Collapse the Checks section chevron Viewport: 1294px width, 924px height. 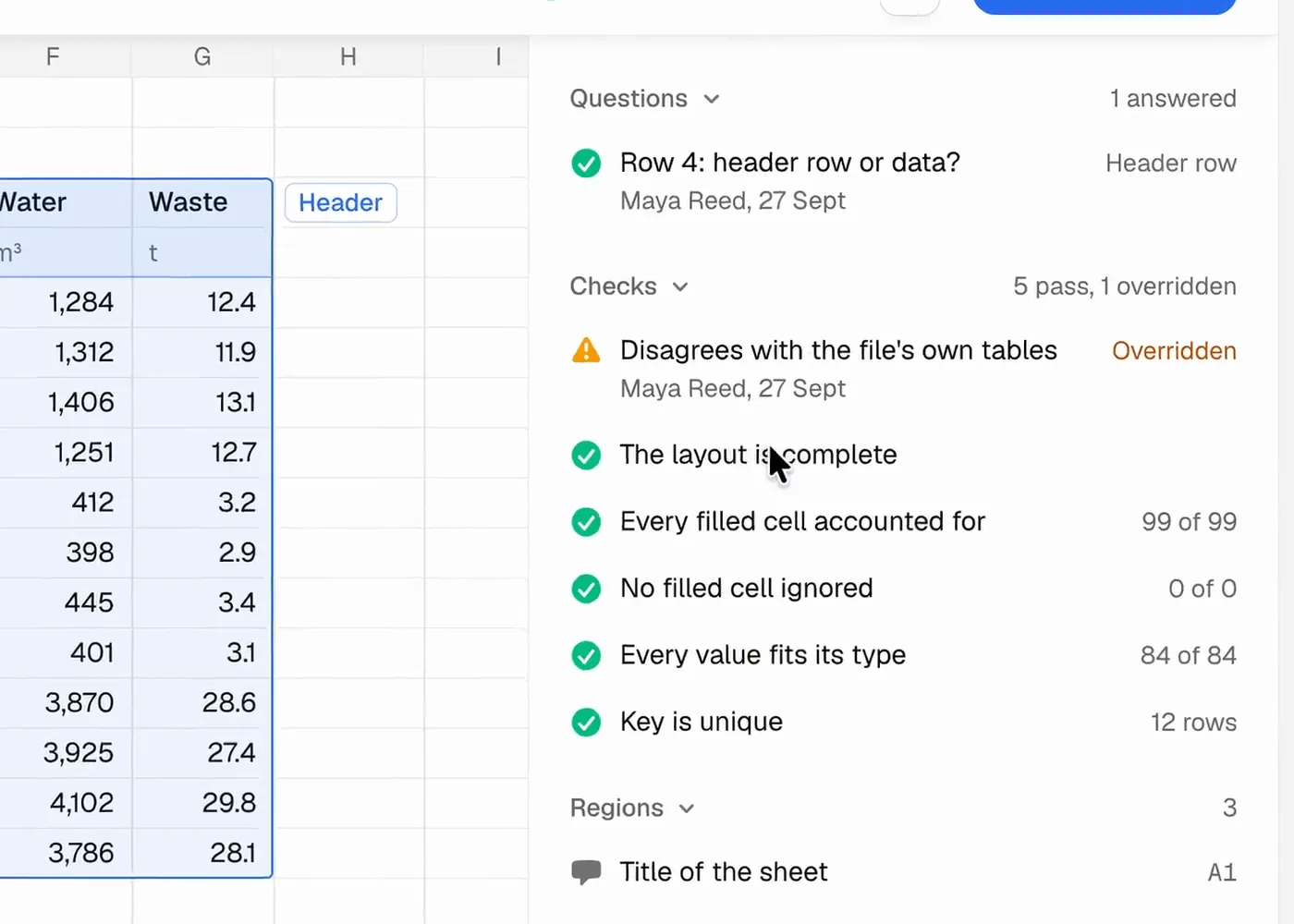click(x=680, y=286)
